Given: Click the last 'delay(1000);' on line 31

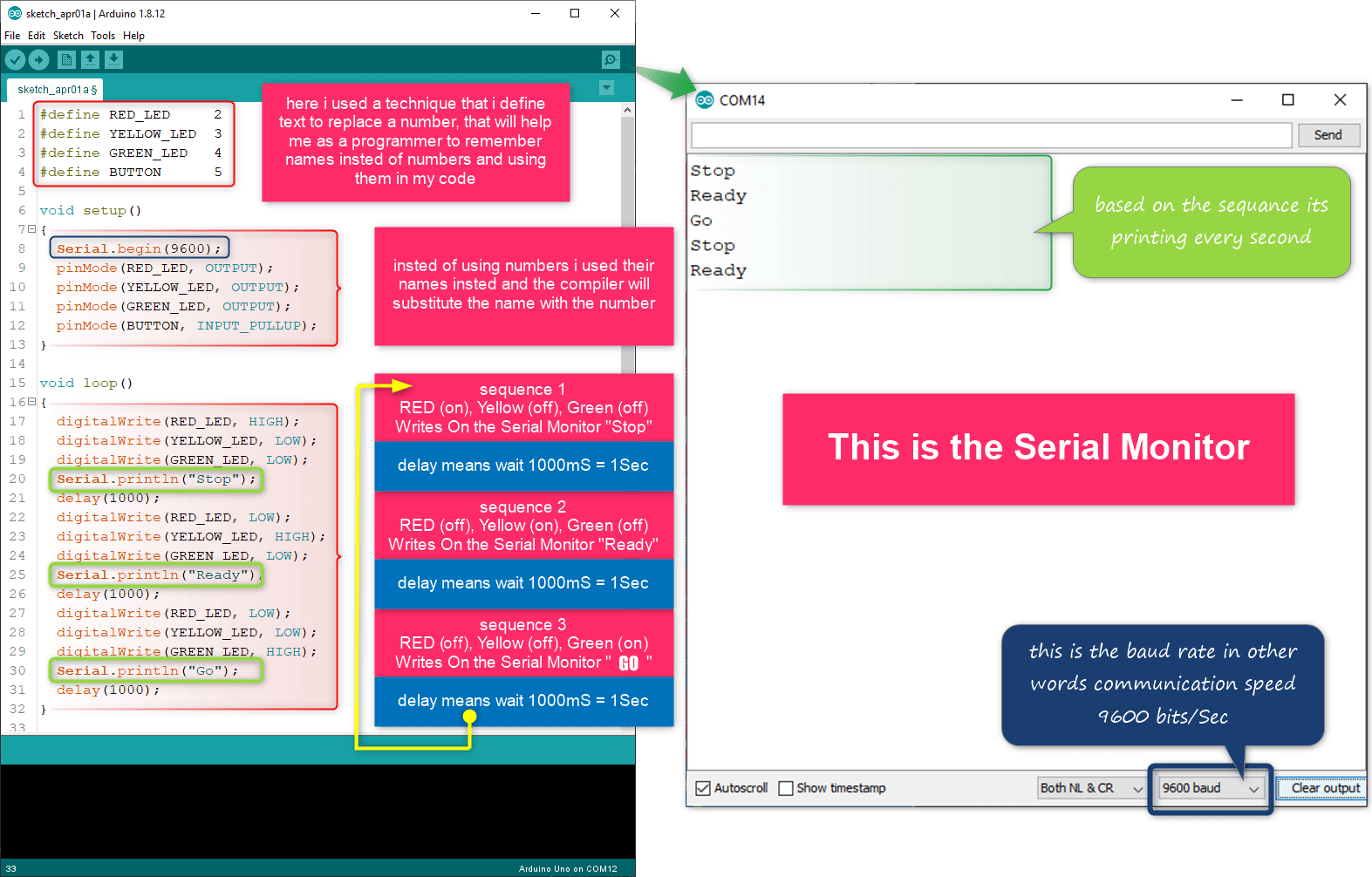Looking at the screenshot, I should tap(108, 690).
